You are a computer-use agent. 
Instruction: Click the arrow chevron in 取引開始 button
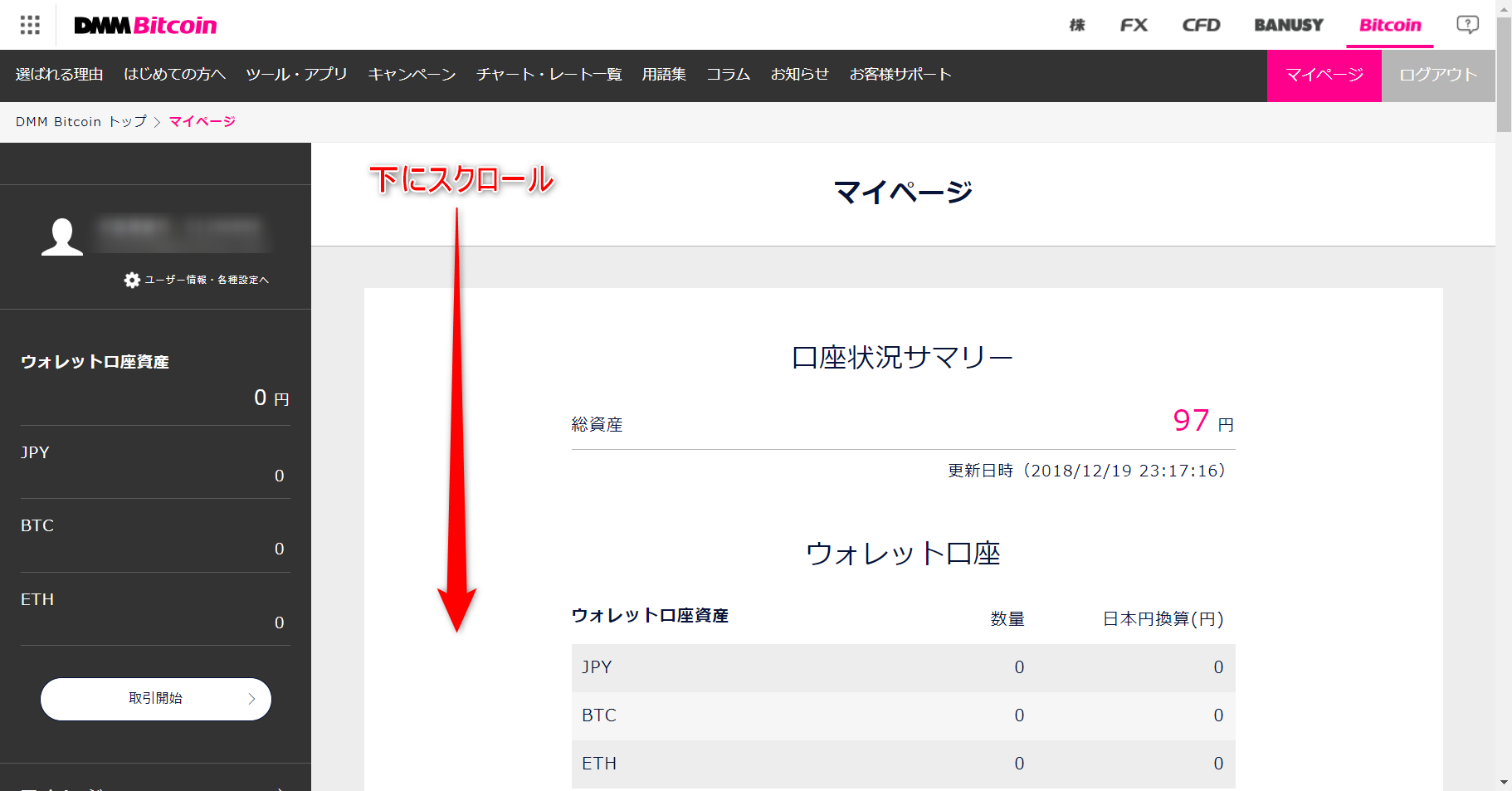[x=251, y=700]
